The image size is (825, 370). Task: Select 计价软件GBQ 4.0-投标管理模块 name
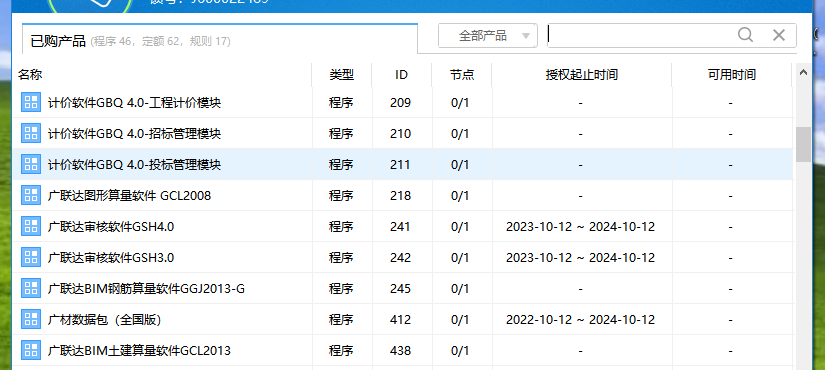(x=134, y=165)
